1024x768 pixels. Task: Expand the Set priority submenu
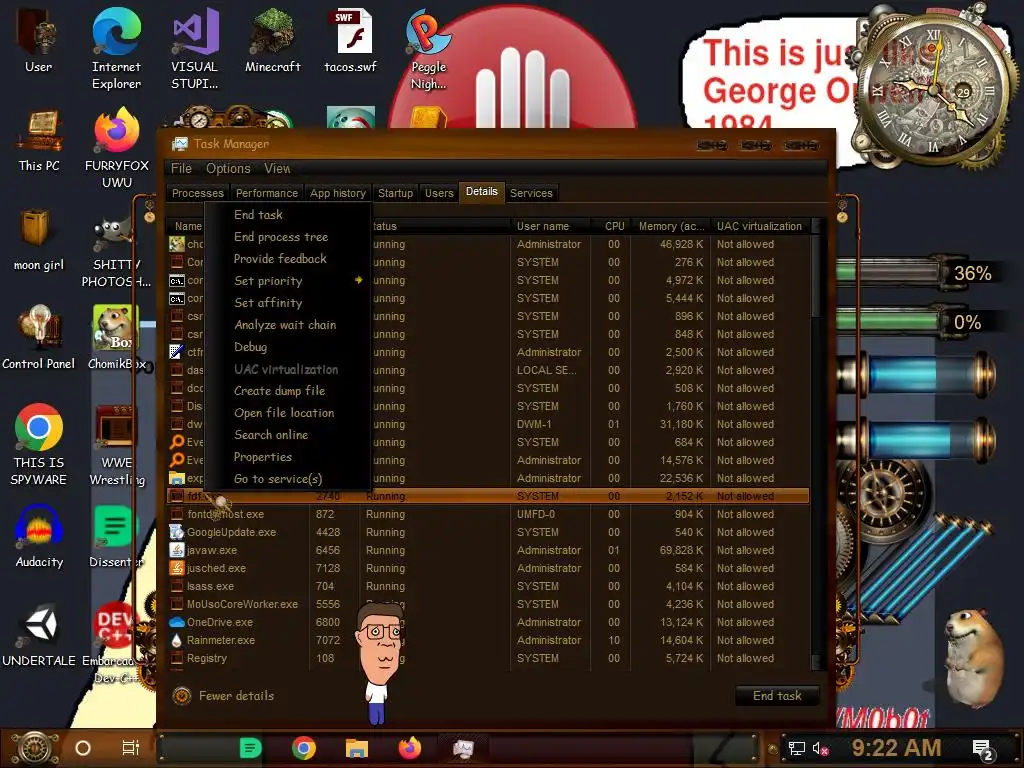pos(287,281)
